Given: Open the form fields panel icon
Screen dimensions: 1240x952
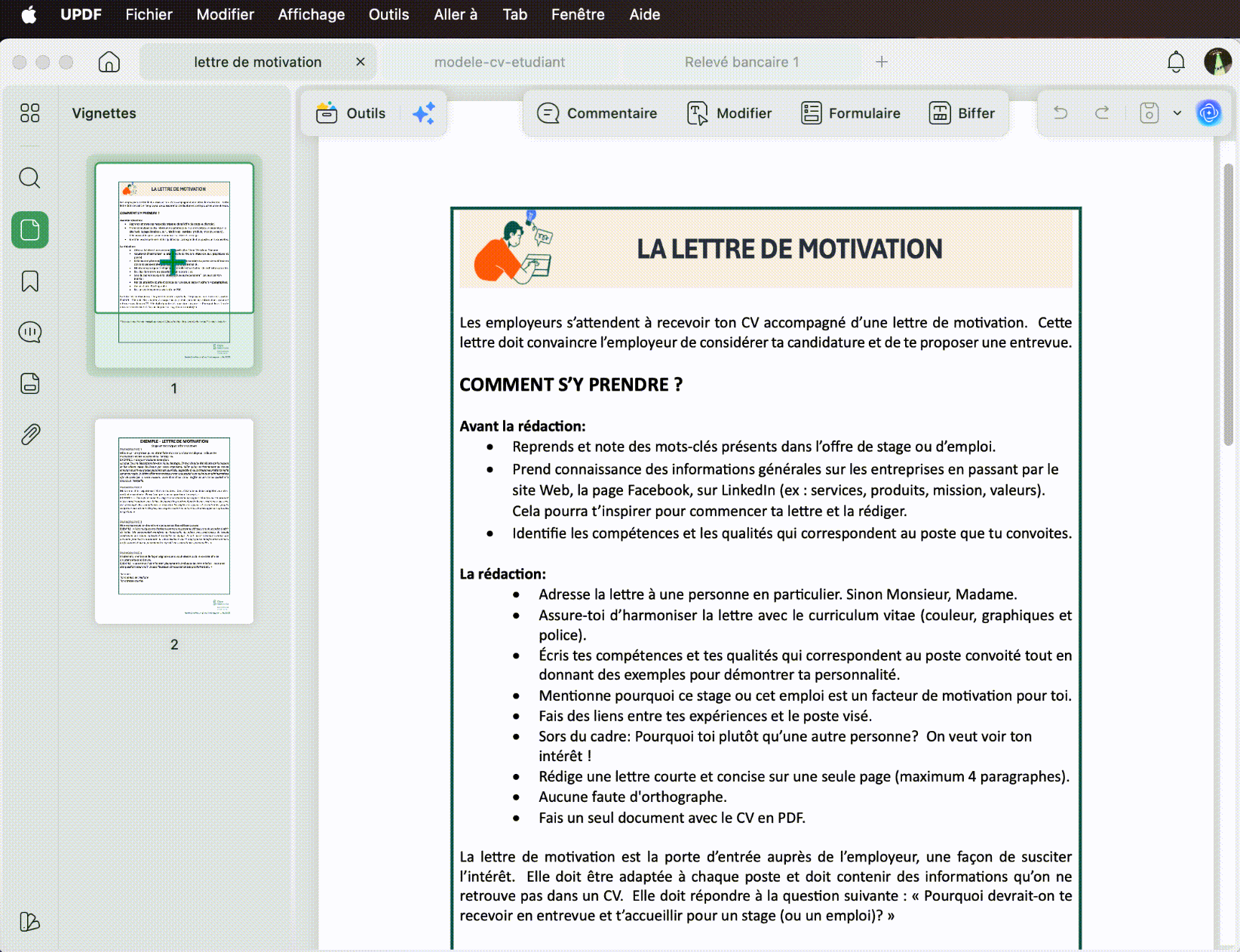Looking at the screenshot, I should click(x=30, y=383).
